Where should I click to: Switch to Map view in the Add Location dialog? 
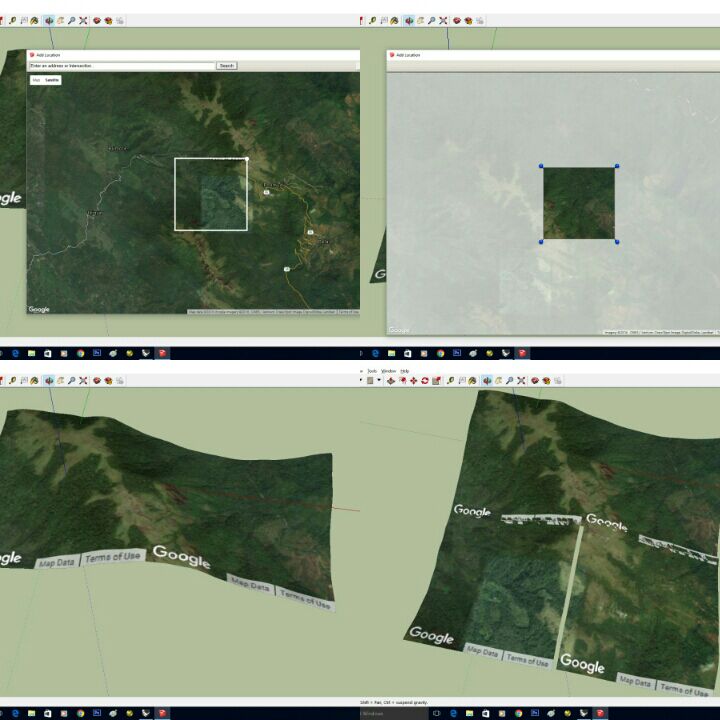(x=36, y=80)
